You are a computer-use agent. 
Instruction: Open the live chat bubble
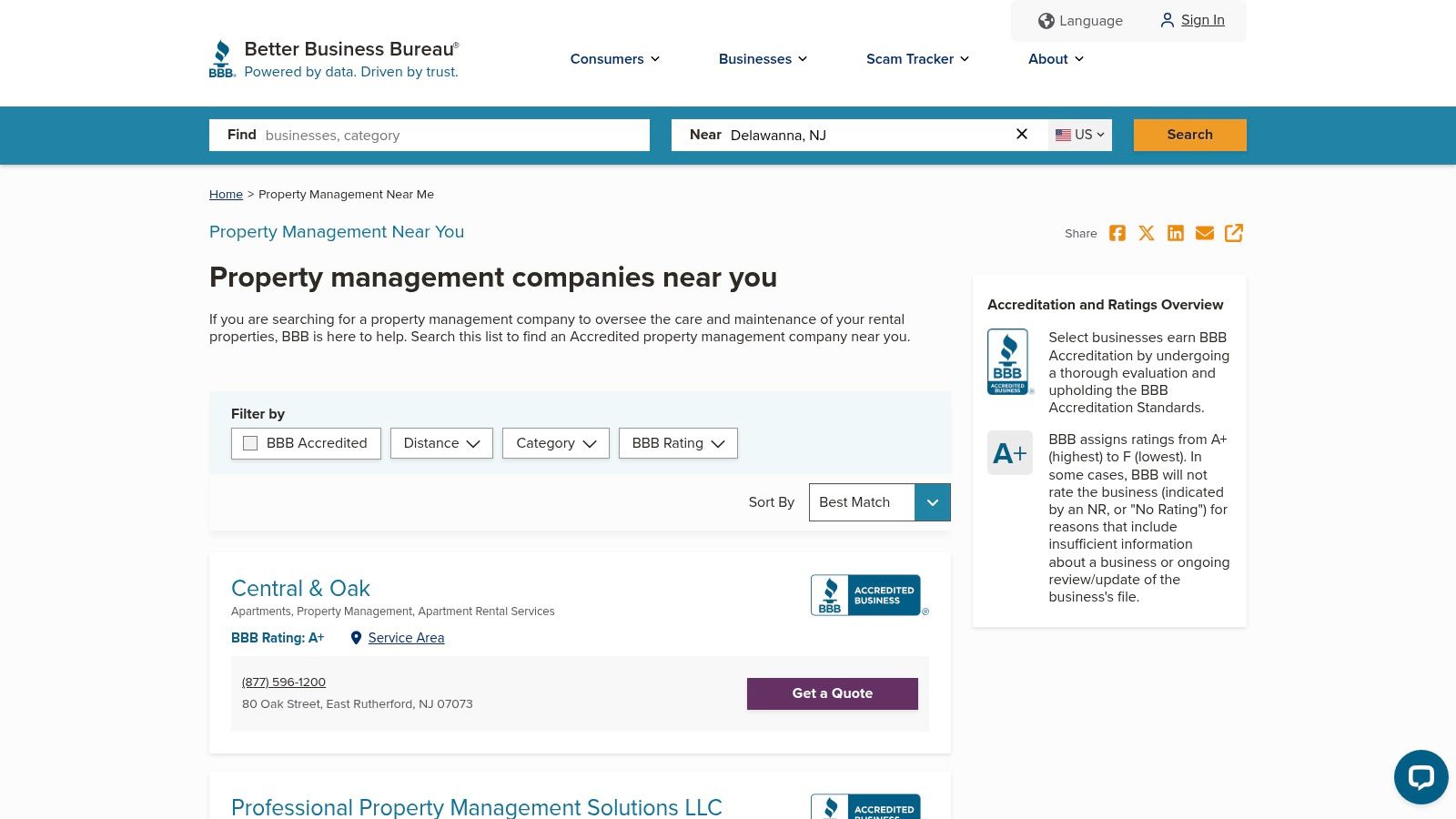tap(1421, 777)
